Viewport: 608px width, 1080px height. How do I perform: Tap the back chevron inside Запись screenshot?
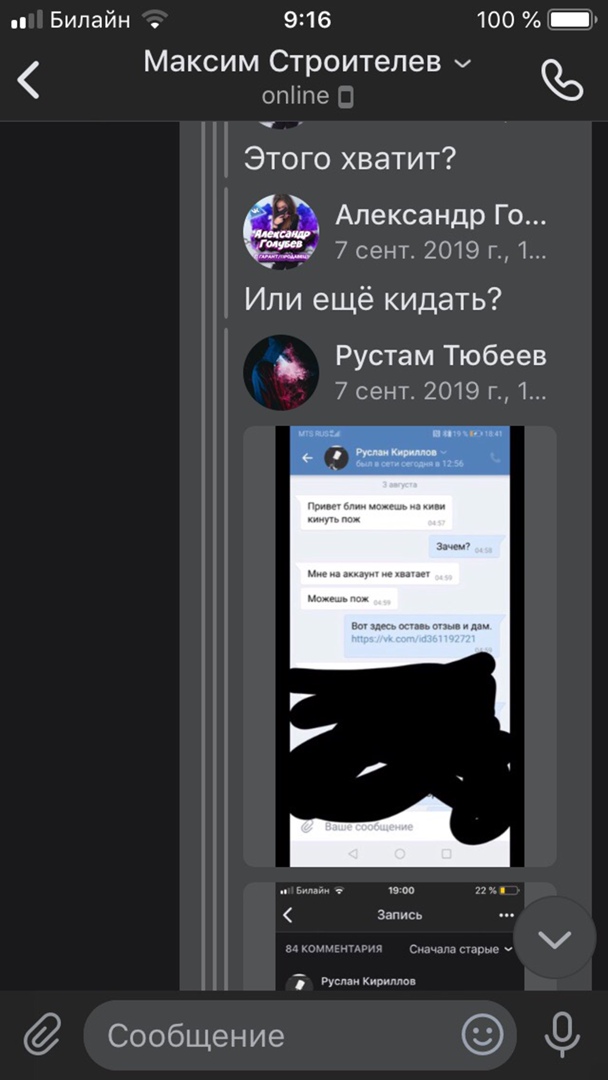(x=288, y=915)
